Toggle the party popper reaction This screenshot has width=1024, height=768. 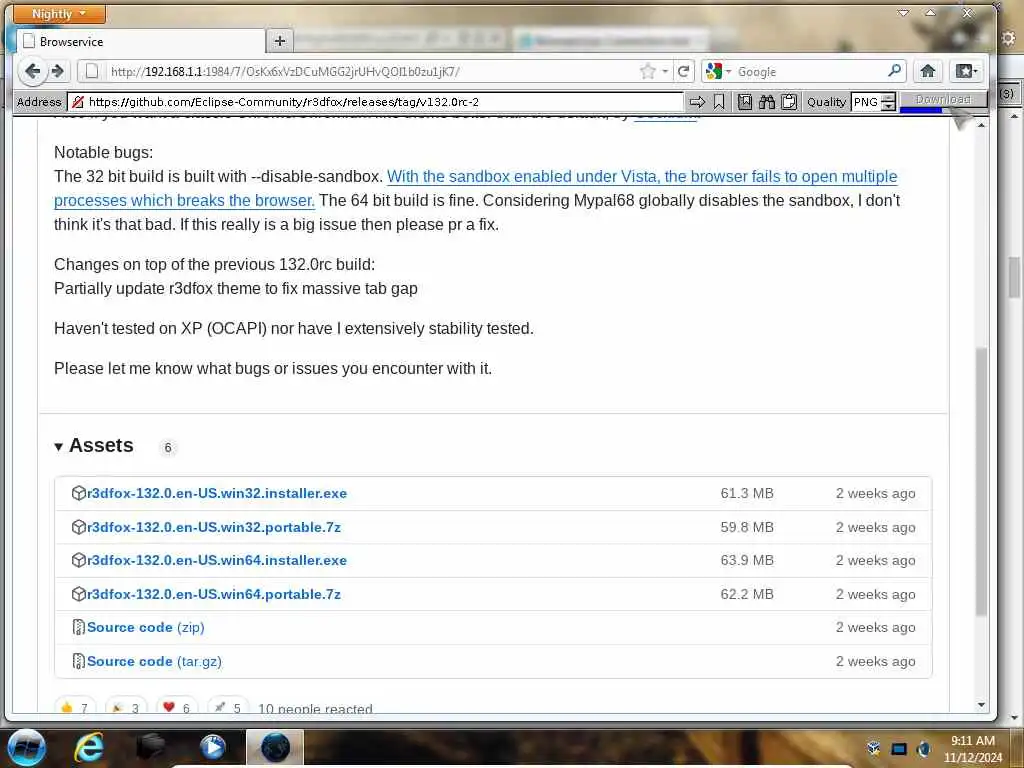pyautogui.click(x=125, y=707)
